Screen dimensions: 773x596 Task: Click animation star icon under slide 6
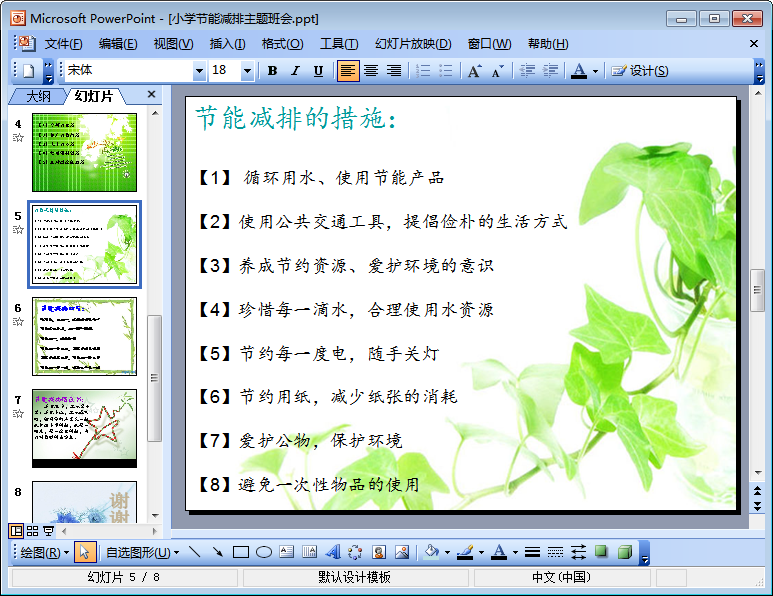point(18,321)
